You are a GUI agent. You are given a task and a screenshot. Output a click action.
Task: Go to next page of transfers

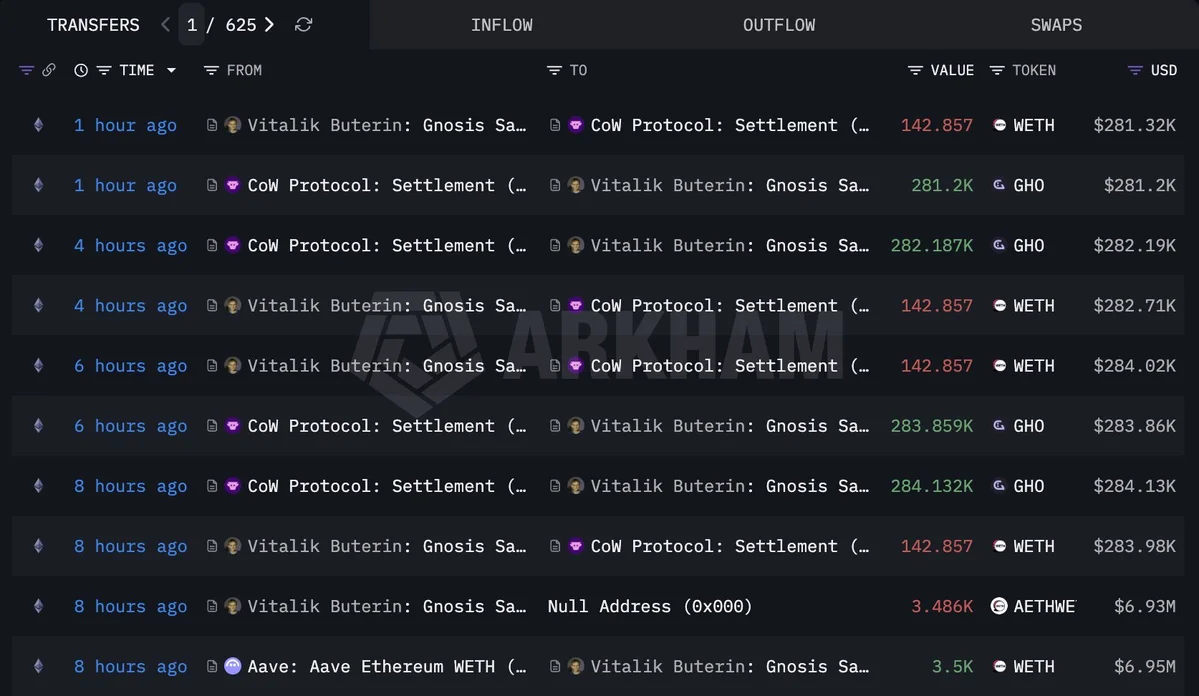point(269,25)
